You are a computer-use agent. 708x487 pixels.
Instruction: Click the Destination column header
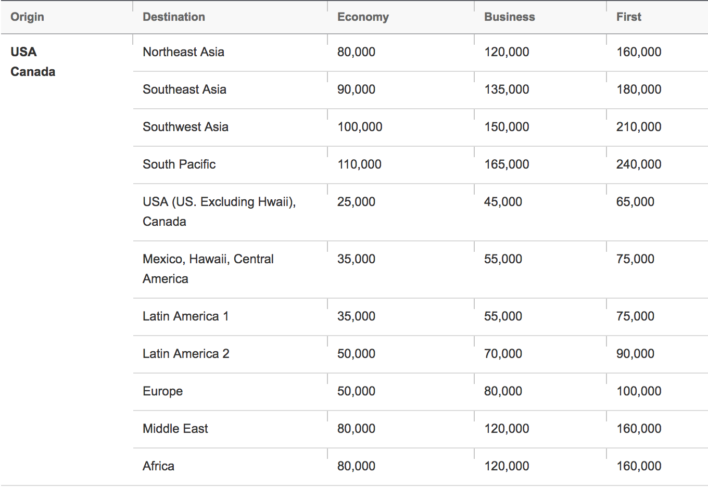[x=174, y=17]
